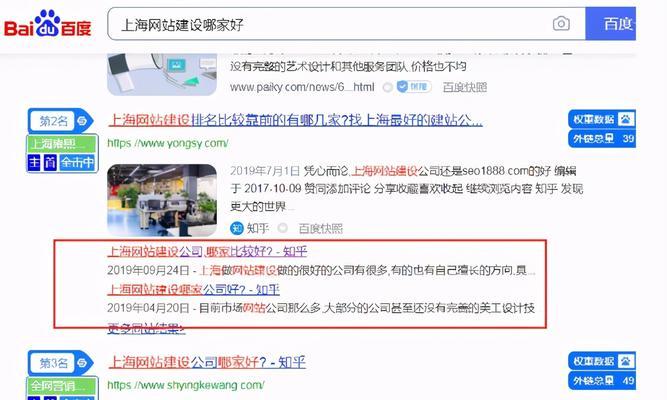
Task: Open sublink 上海网站建设哪家公司好? - 知乎
Action: point(193,290)
